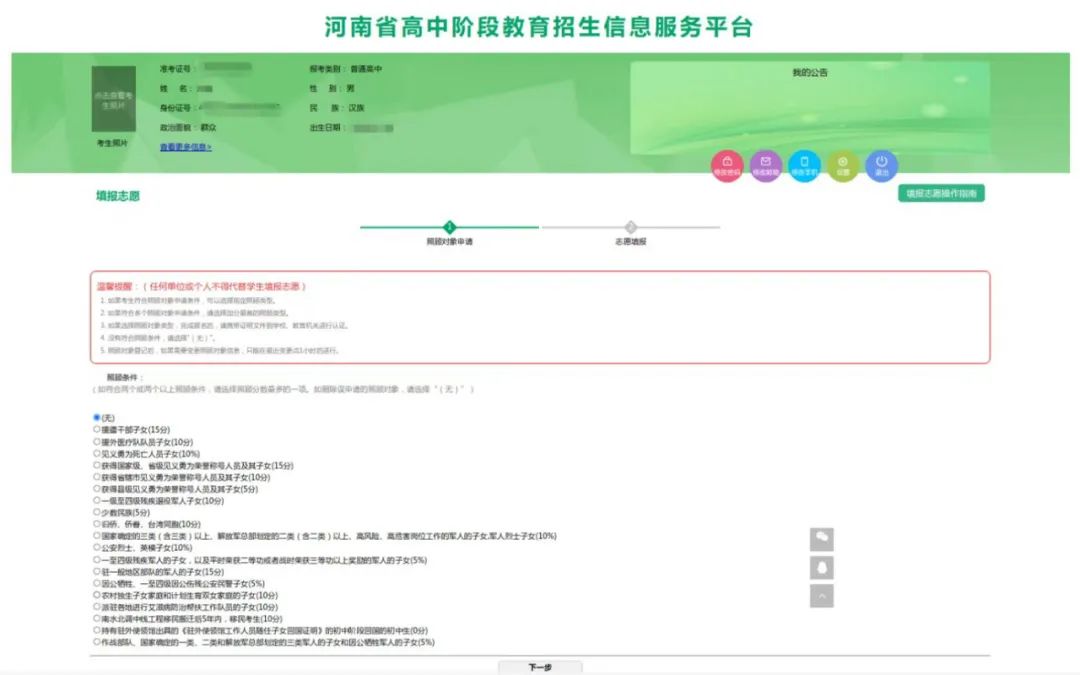Click the 考生照片 student photo thumbnail
Viewport: 1080px width, 675px height.
pos(114,99)
